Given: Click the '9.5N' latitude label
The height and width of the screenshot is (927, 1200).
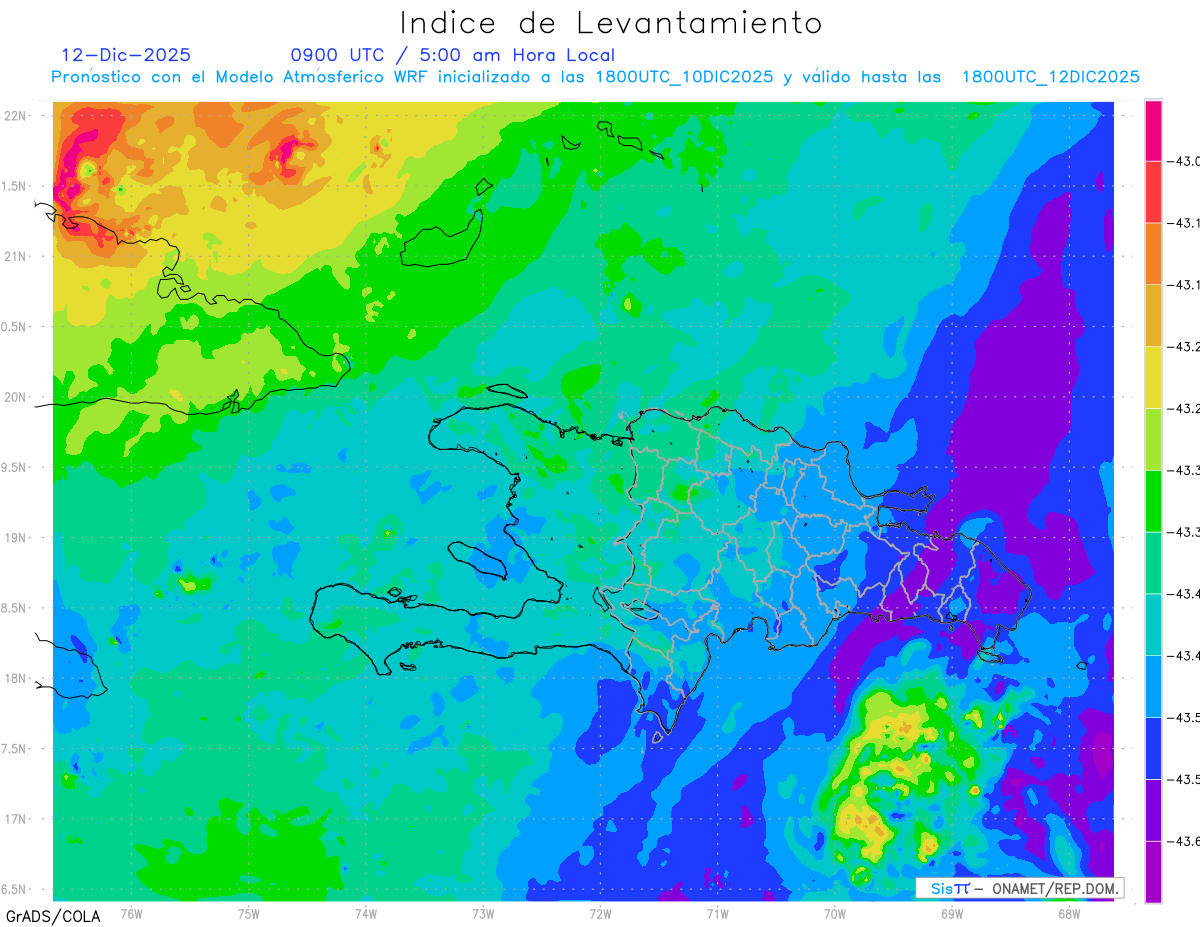Looking at the screenshot, I should [x=15, y=468].
